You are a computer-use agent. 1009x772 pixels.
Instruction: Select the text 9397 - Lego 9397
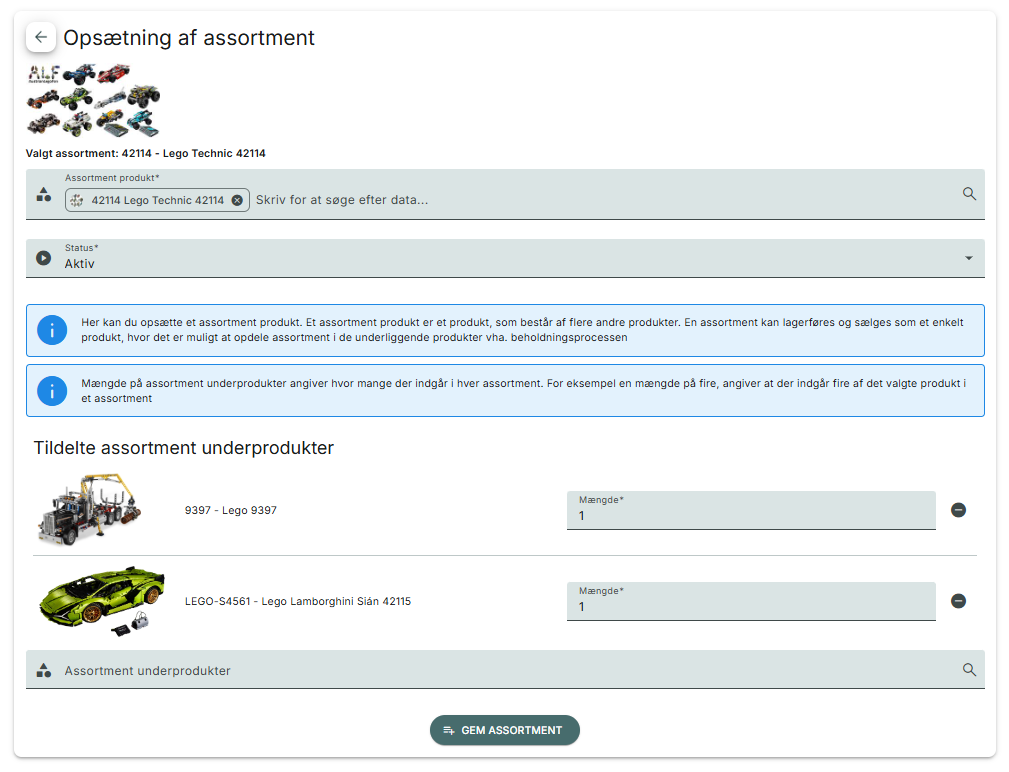tap(230, 510)
